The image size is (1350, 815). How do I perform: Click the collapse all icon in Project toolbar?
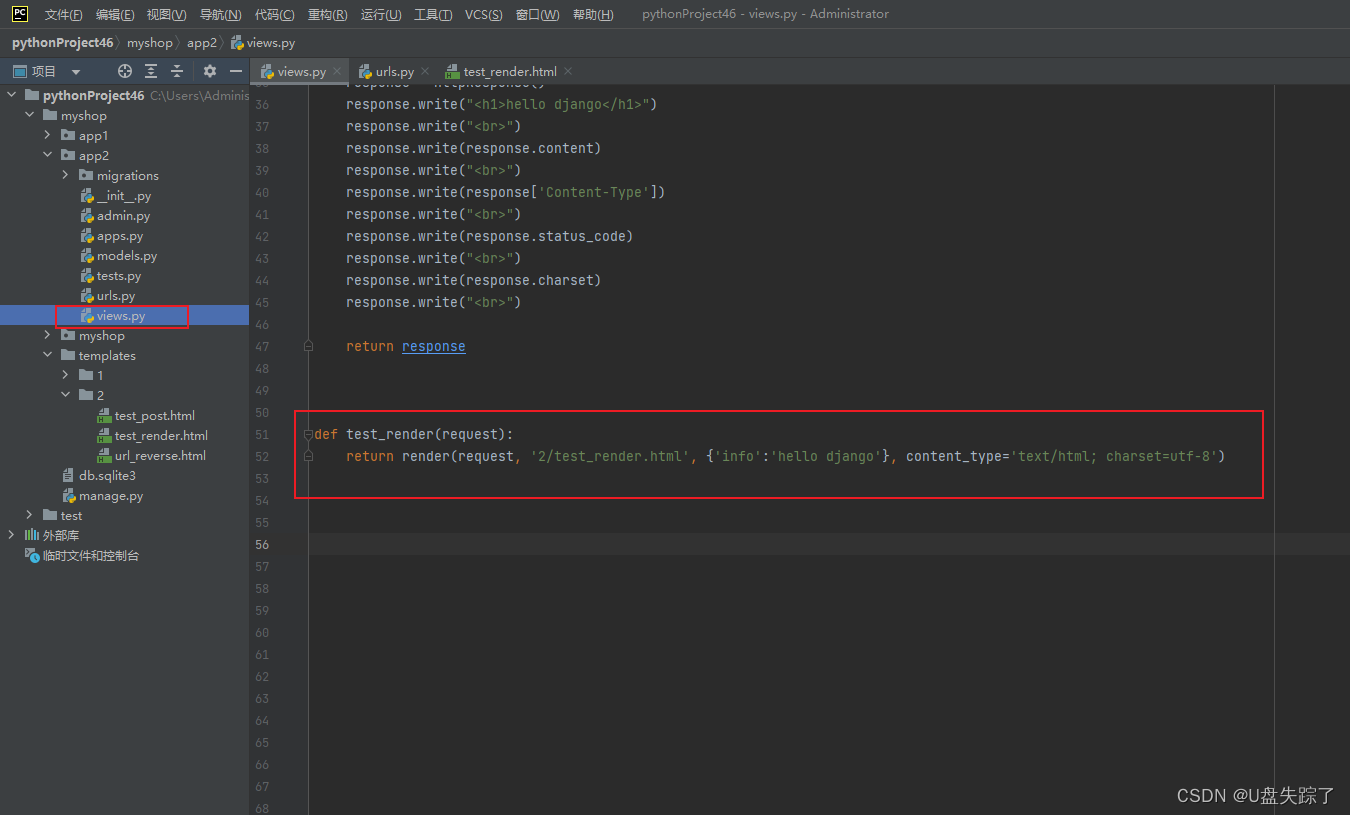[177, 71]
